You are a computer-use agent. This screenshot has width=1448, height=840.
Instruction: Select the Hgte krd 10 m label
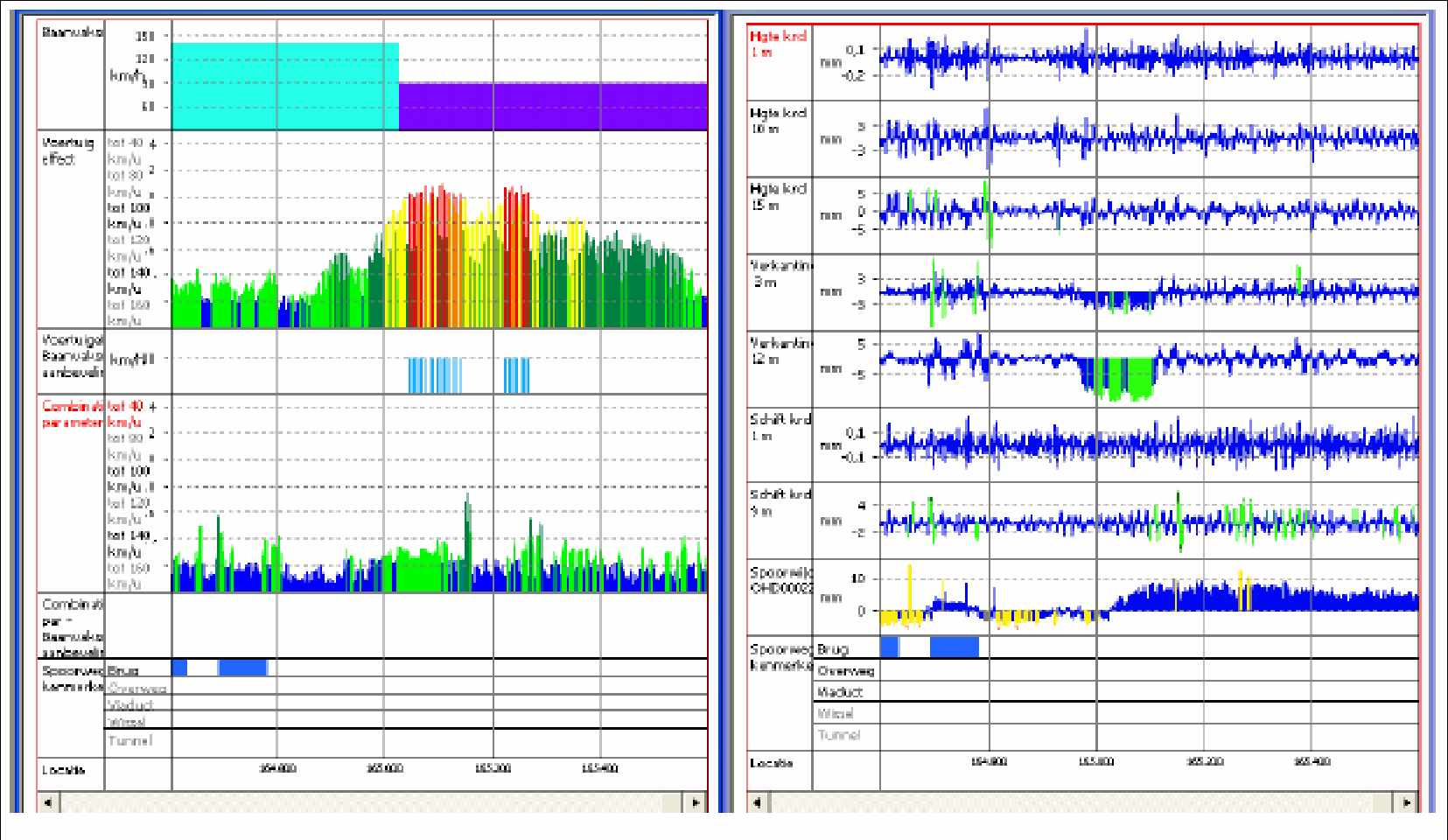point(778,121)
